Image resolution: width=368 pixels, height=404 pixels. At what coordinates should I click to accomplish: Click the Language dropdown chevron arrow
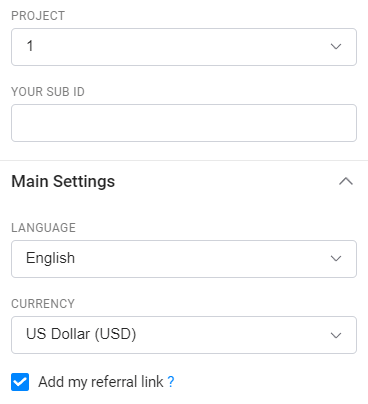click(336, 258)
